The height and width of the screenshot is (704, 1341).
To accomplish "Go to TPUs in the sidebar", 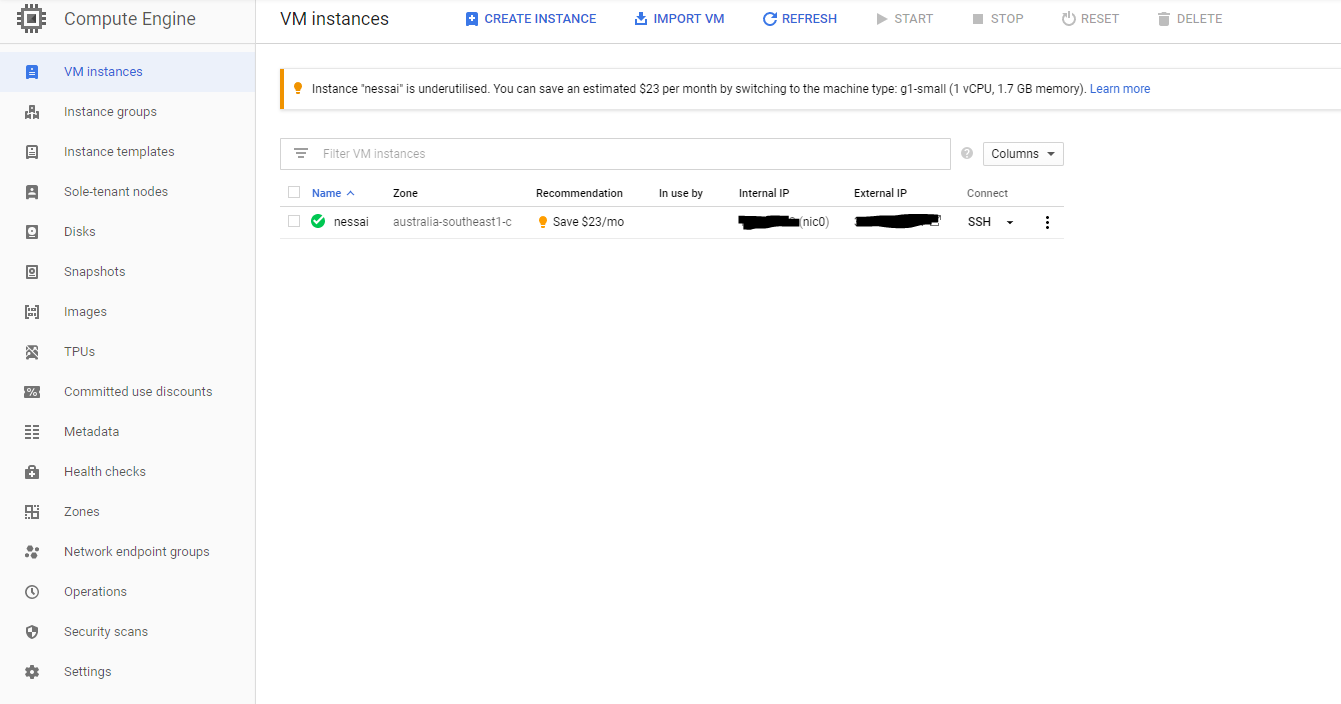I will [x=80, y=352].
